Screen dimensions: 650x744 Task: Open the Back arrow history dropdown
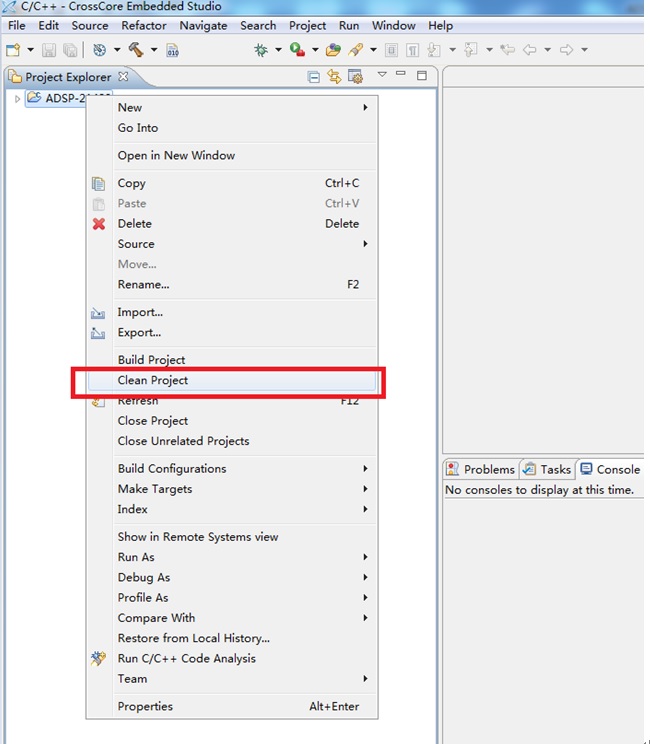[x=548, y=50]
